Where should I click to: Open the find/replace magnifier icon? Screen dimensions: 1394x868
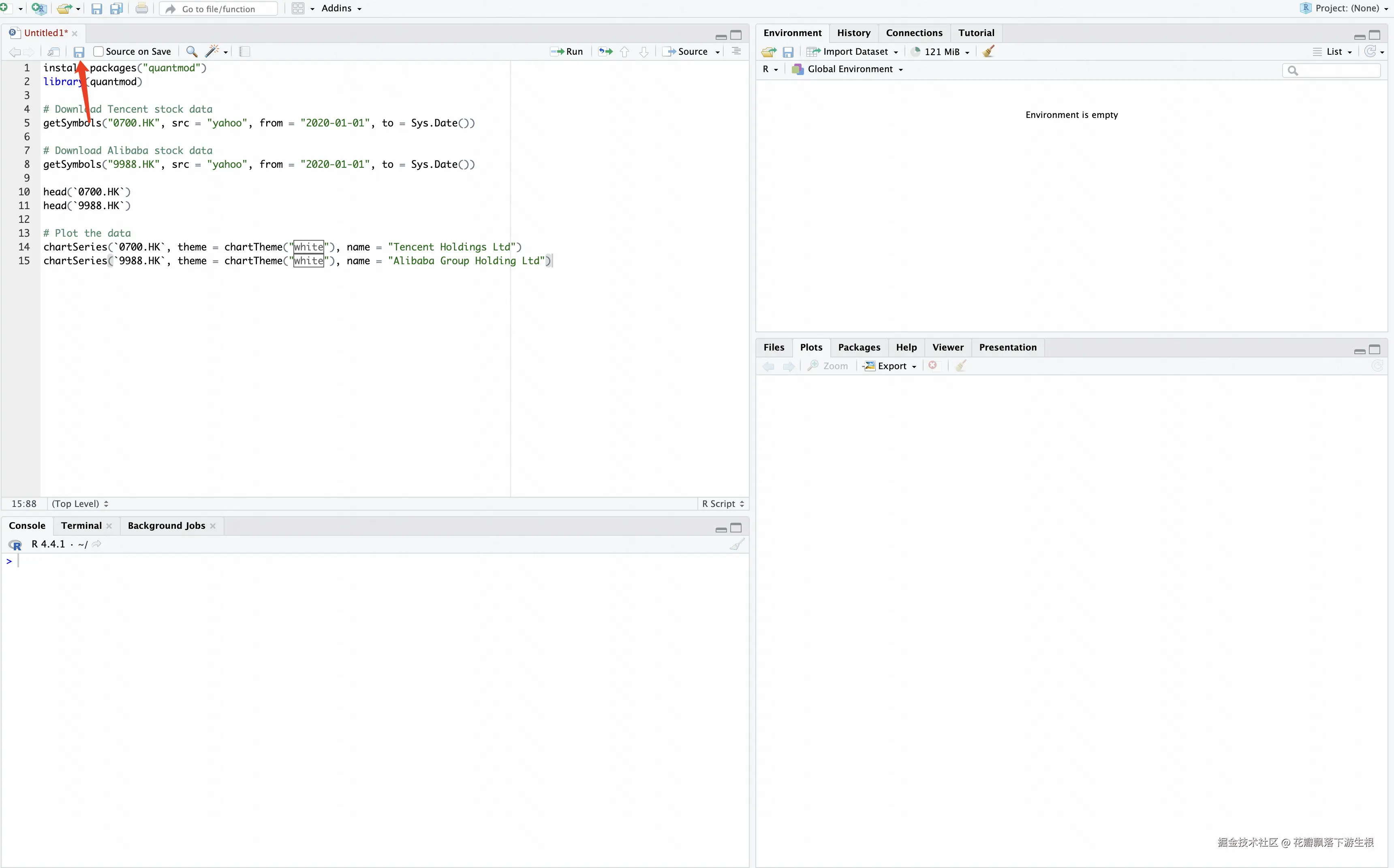(x=192, y=52)
